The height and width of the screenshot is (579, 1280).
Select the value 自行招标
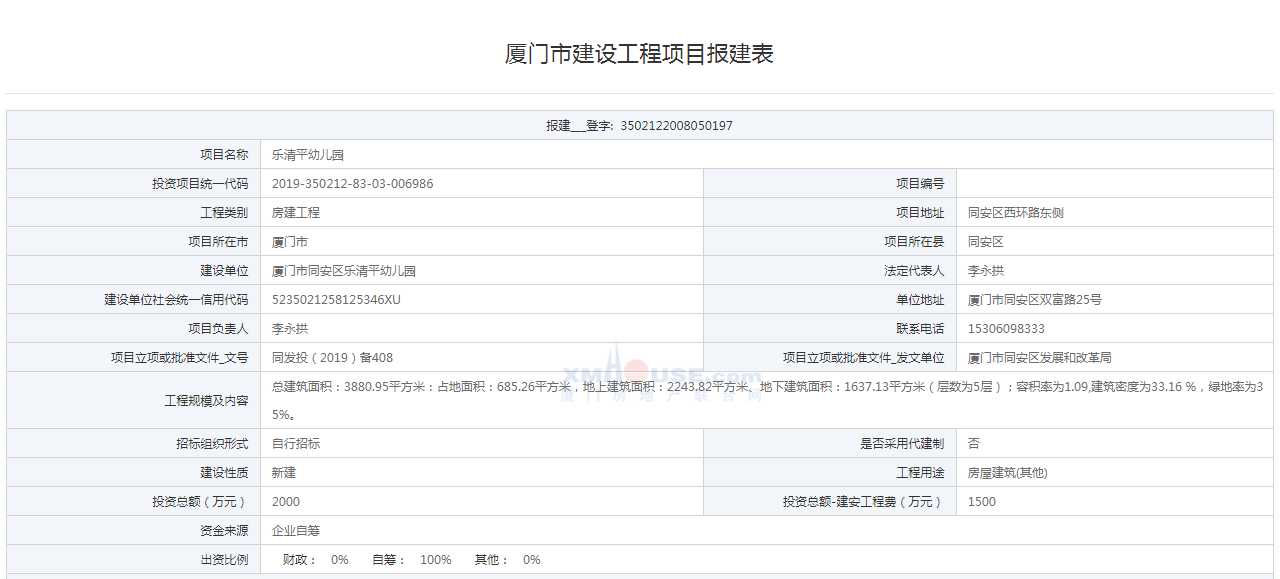pyautogui.click(x=296, y=444)
